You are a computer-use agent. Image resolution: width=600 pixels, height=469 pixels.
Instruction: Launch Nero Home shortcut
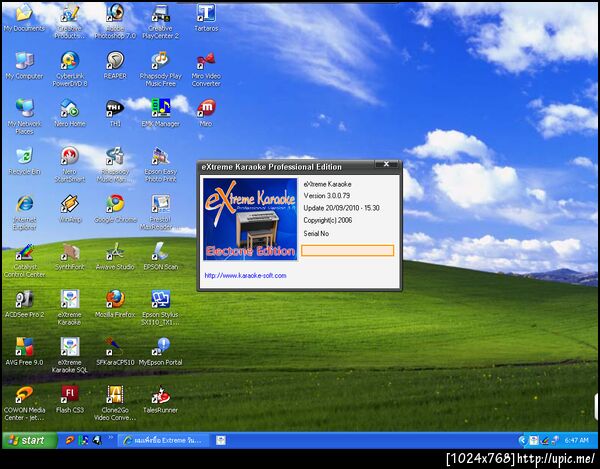point(70,114)
